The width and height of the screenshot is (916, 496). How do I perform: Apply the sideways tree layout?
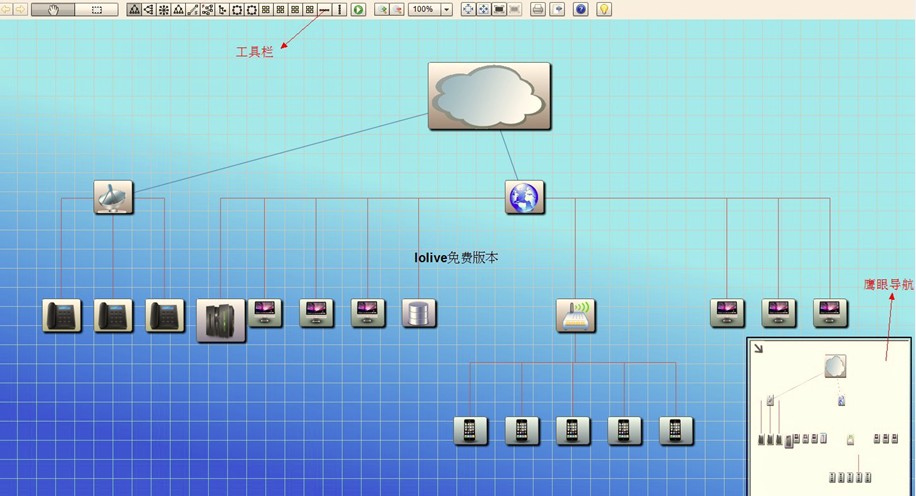click(149, 9)
